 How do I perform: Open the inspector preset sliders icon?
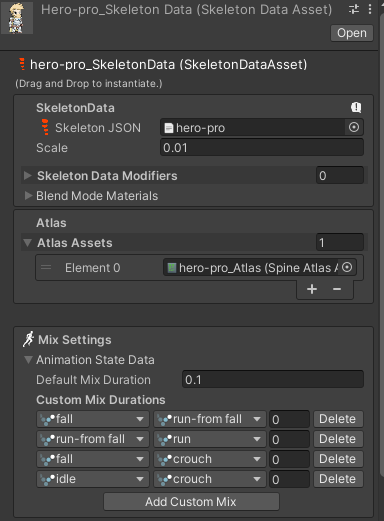pos(354,9)
